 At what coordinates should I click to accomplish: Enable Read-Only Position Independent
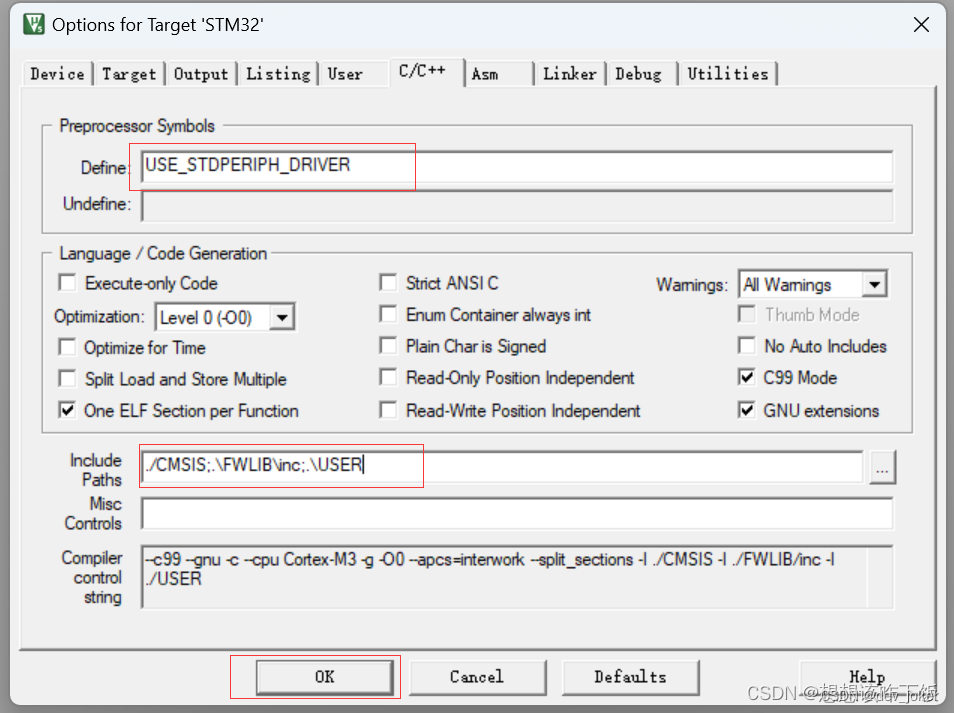click(388, 377)
